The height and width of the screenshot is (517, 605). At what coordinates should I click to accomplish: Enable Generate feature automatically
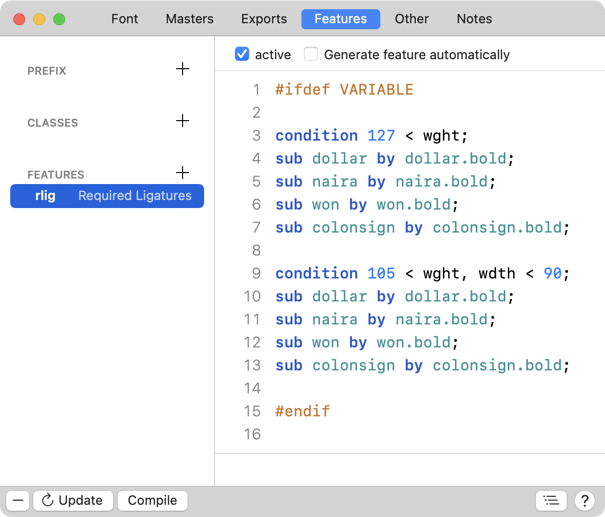click(x=311, y=54)
